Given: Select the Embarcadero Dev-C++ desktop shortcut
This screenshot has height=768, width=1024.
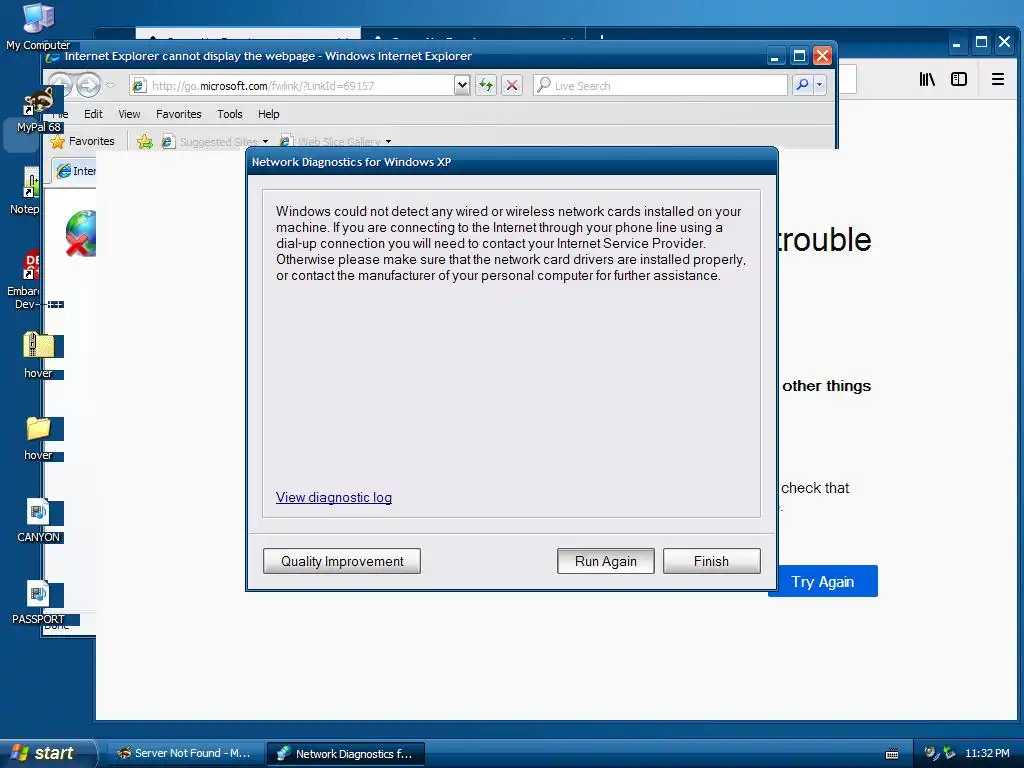Looking at the screenshot, I should 25,280.
